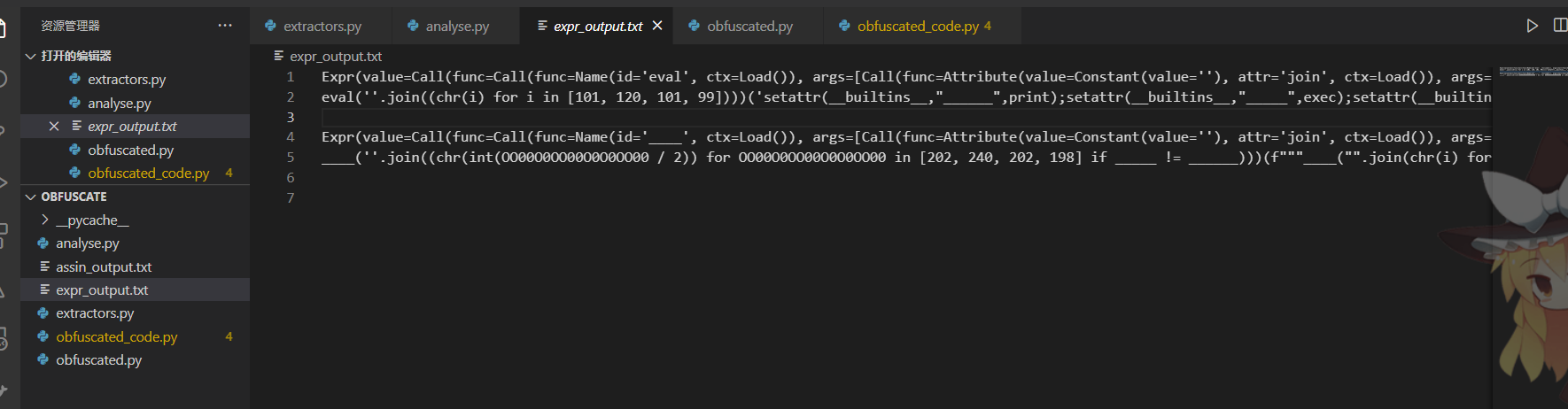Viewport: 1568px width, 409px height.
Task: Click the minimap preview at editor right
Action: (x=1526, y=72)
